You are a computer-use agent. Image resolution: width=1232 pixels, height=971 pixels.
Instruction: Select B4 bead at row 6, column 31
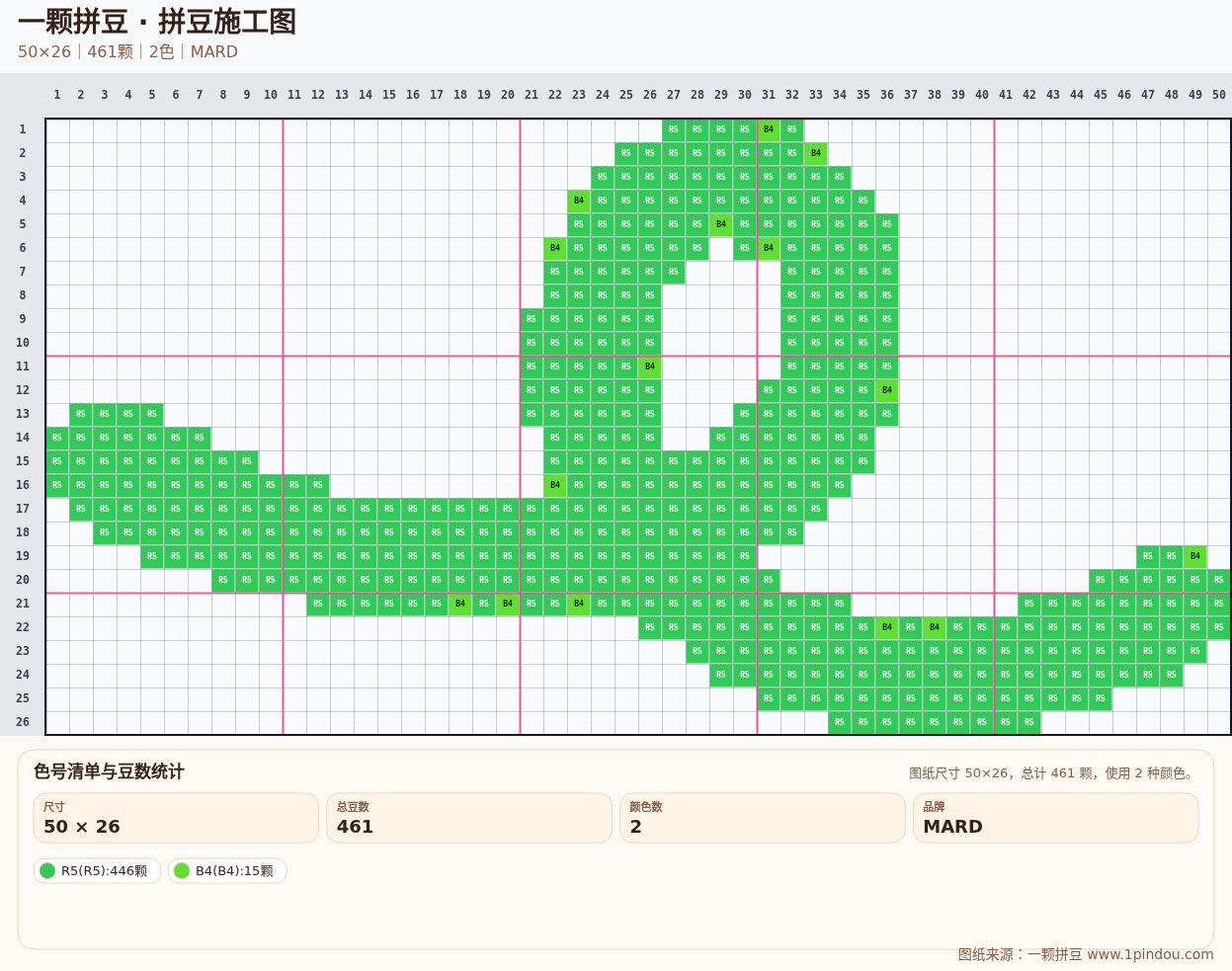point(769,248)
